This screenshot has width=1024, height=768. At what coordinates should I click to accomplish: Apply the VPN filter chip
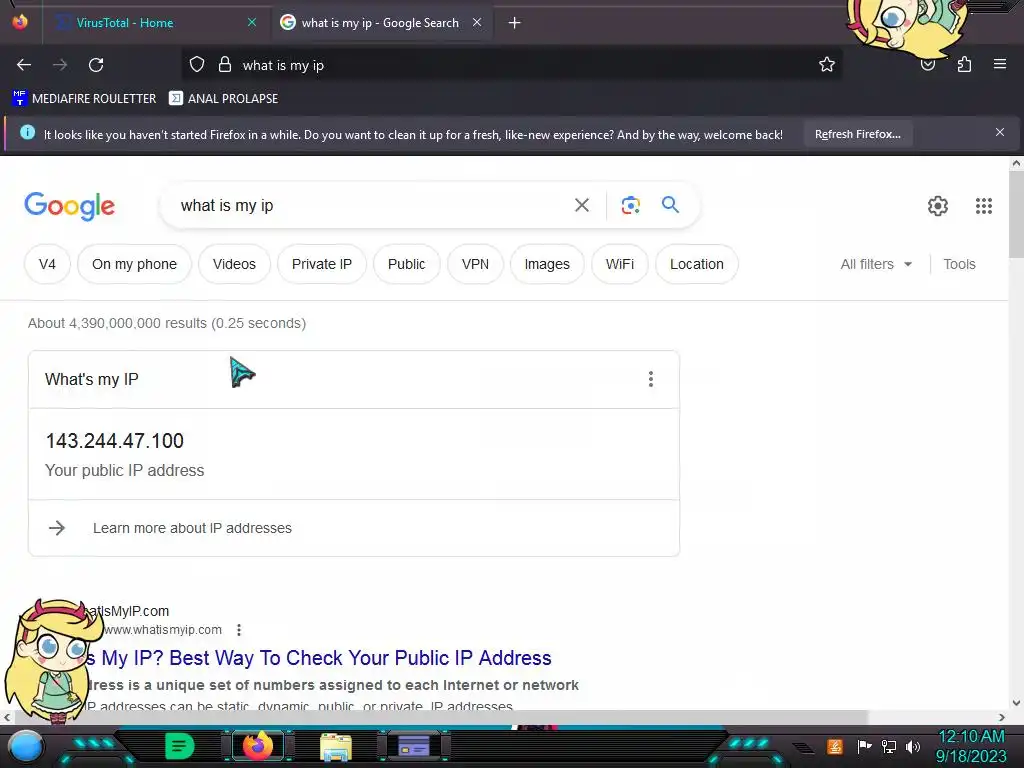click(475, 264)
